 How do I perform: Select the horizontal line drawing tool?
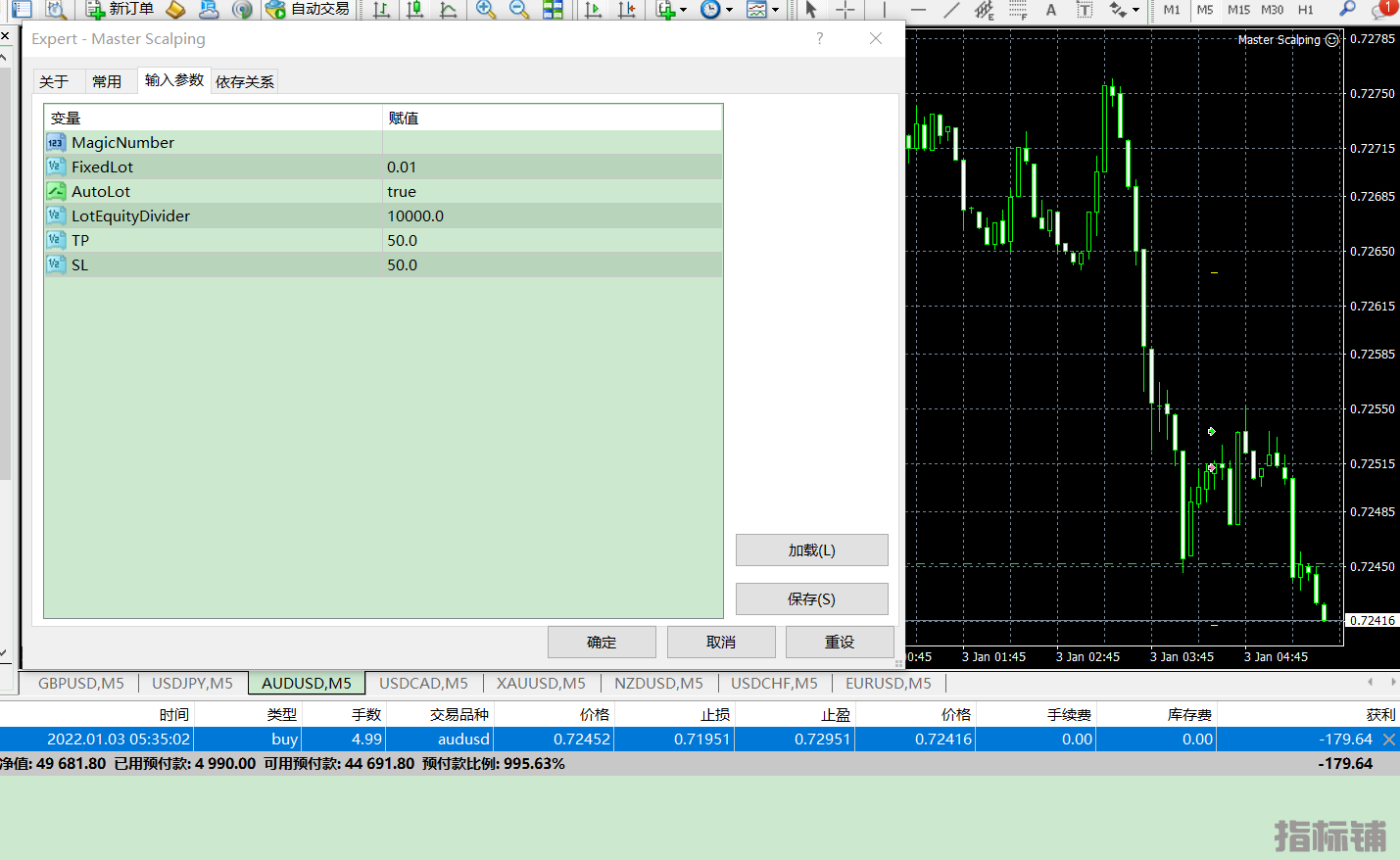918,10
